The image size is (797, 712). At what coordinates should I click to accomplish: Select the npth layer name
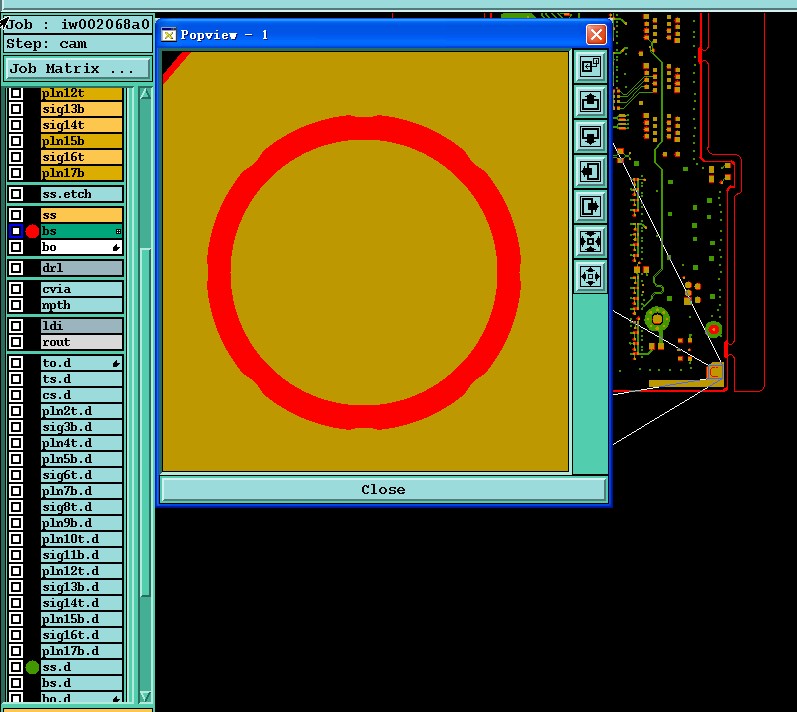[81, 305]
